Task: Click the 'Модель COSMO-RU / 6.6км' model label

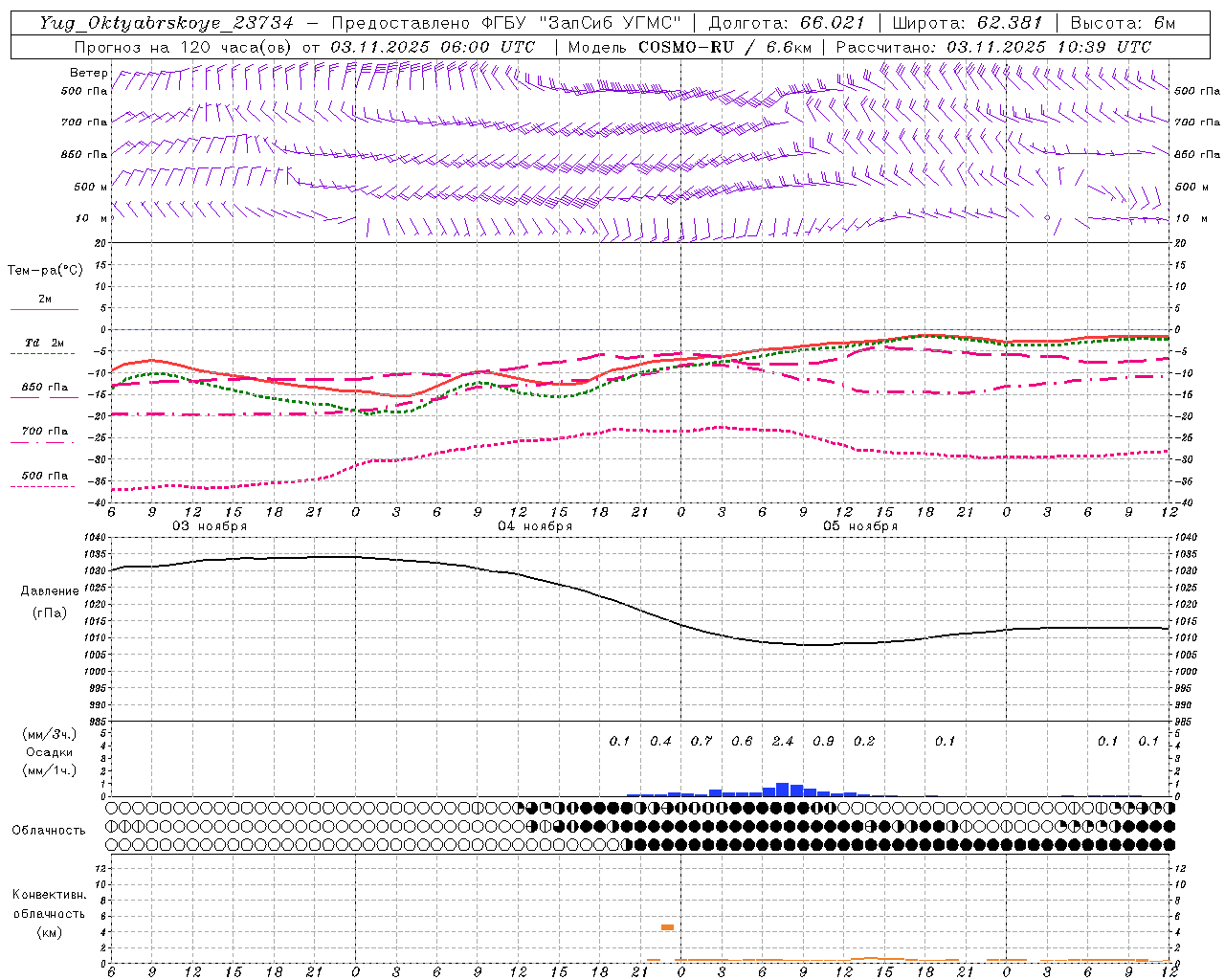Action: click(690, 47)
